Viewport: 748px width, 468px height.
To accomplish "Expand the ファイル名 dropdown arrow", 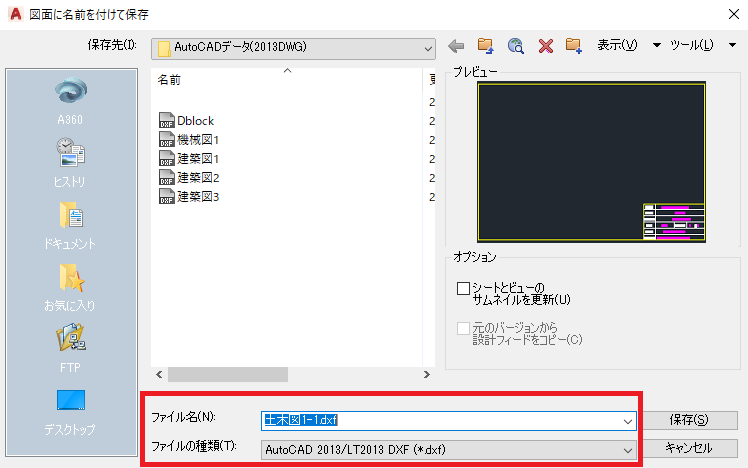I will (x=627, y=421).
